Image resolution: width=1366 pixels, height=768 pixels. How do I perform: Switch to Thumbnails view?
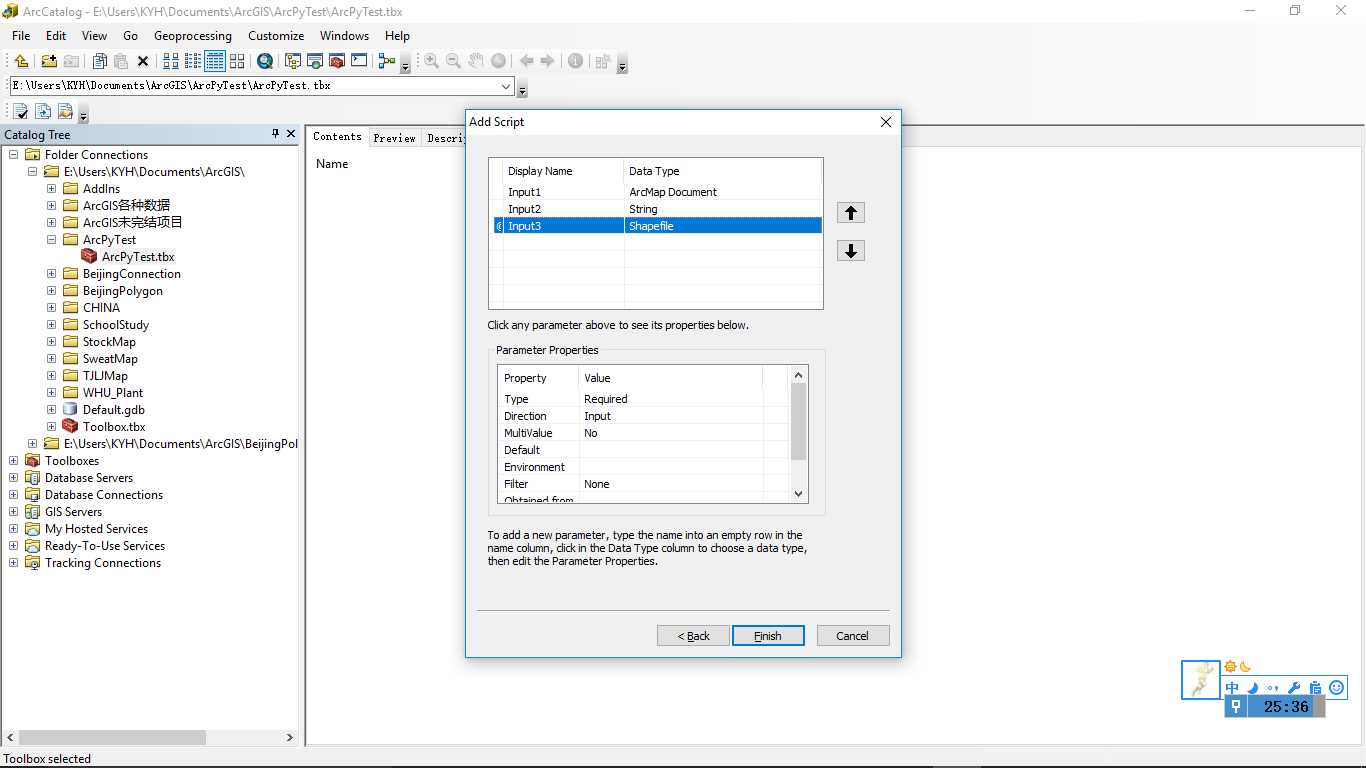pyautogui.click(x=237, y=61)
